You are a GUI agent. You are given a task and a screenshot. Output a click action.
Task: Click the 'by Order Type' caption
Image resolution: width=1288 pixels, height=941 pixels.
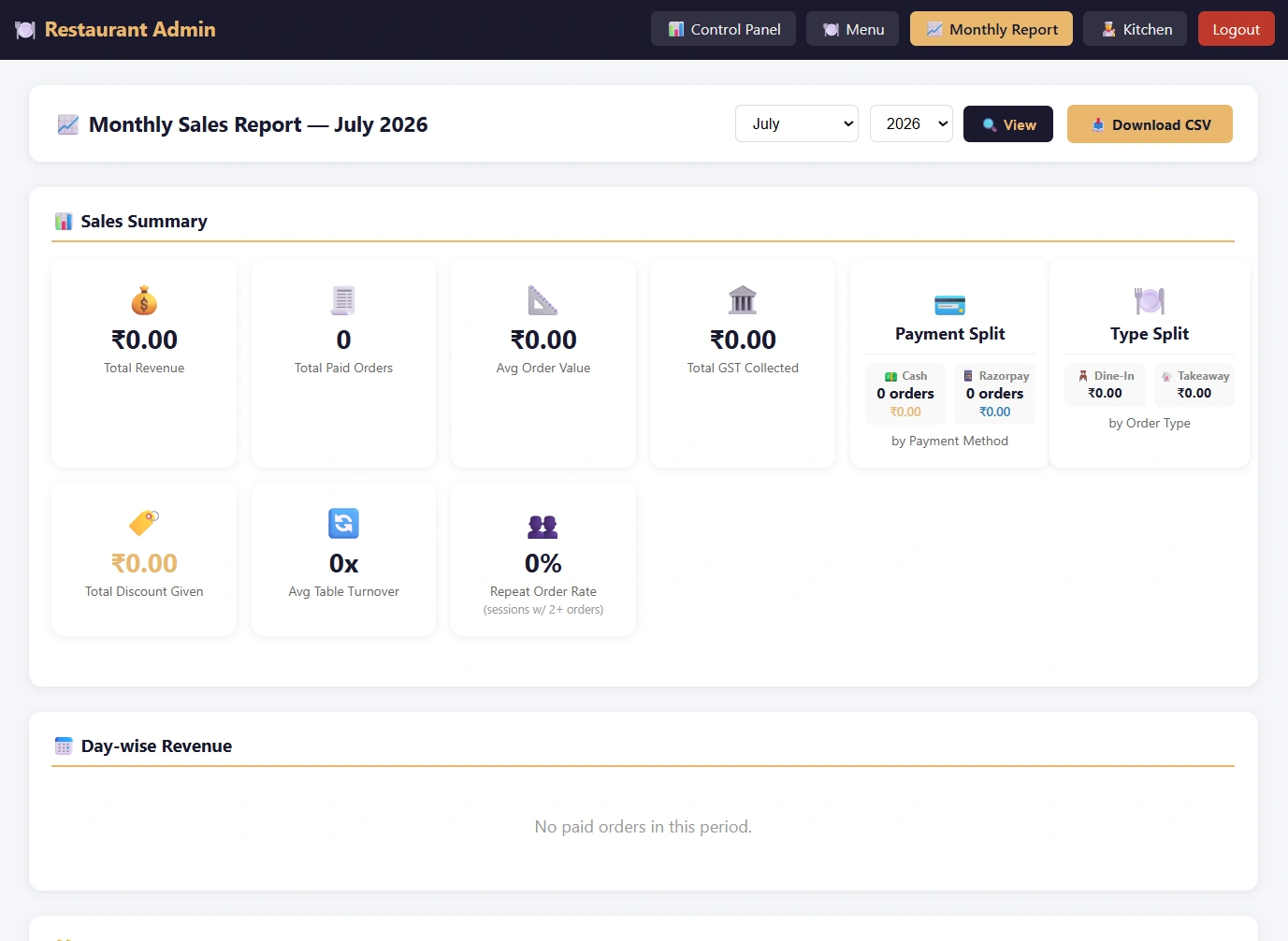point(1150,423)
